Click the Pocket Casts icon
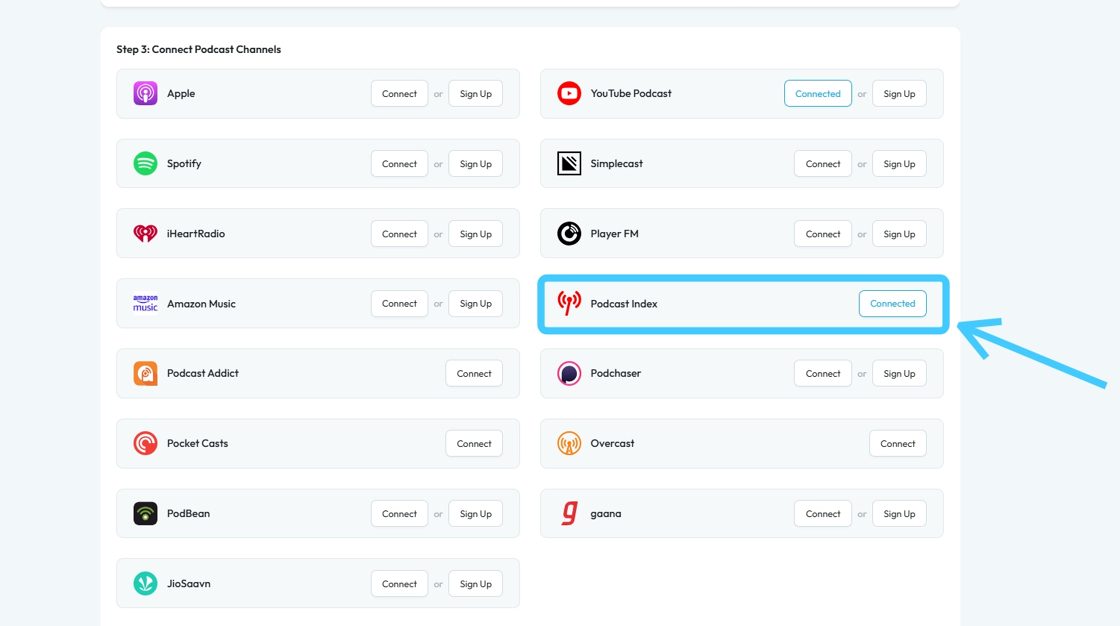Image resolution: width=1120 pixels, height=626 pixels. coord(145,444)
